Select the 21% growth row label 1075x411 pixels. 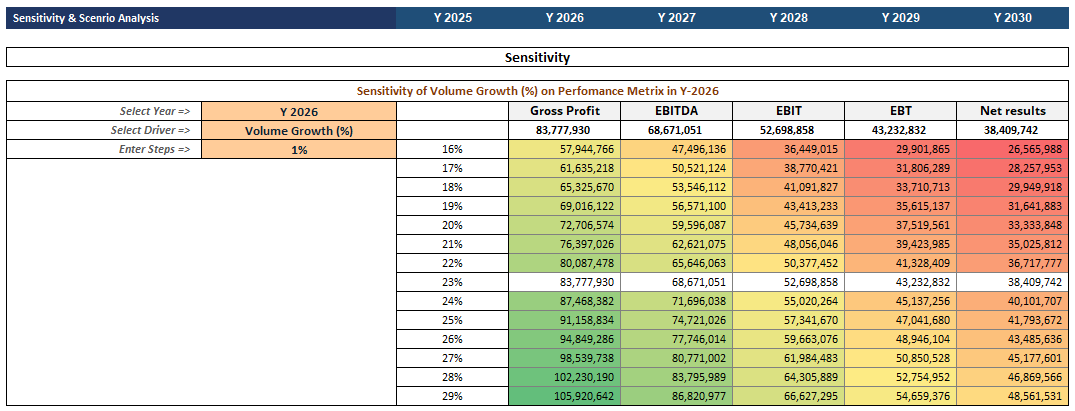(452, 244)
